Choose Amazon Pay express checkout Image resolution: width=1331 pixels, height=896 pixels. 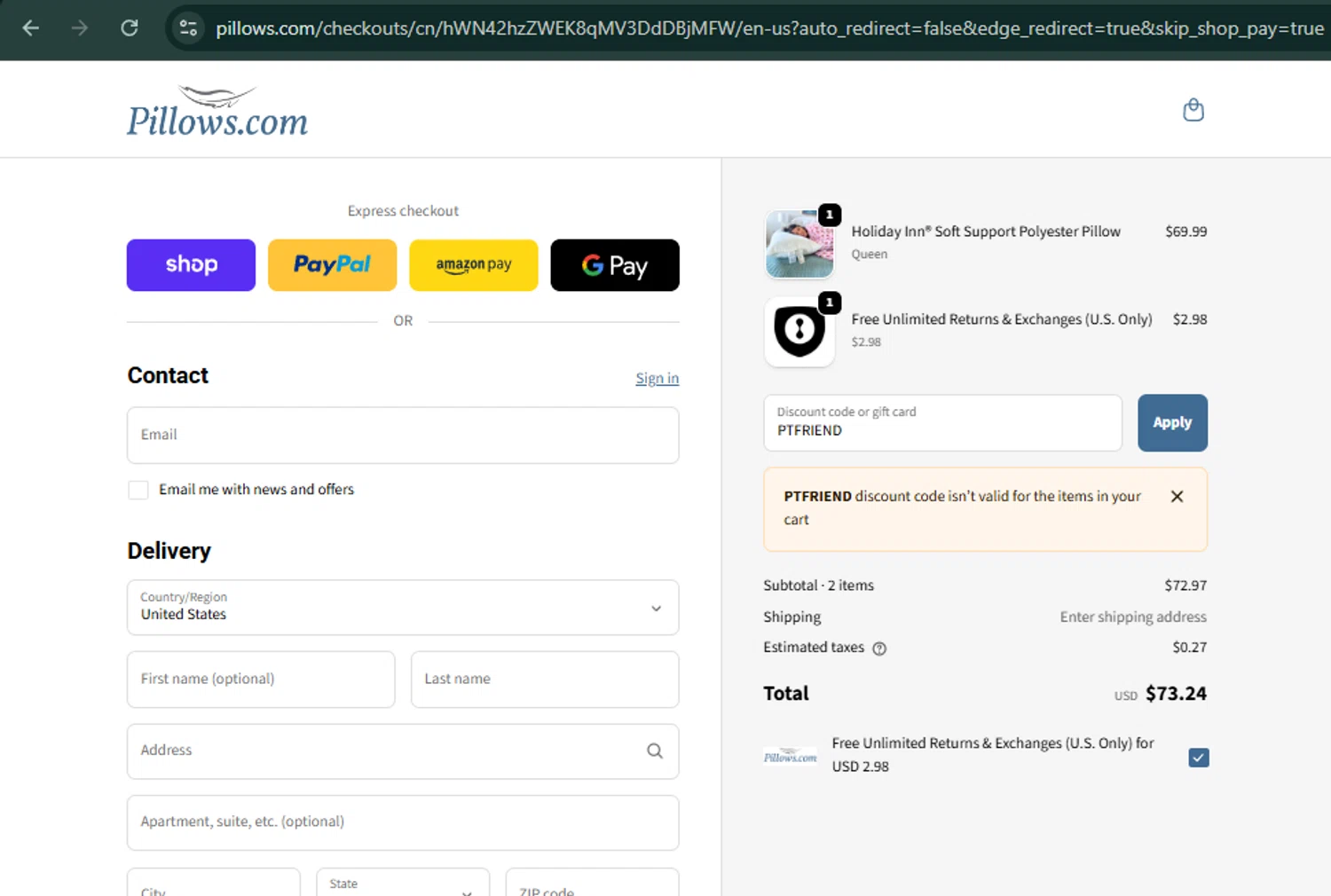coord(473,265)
